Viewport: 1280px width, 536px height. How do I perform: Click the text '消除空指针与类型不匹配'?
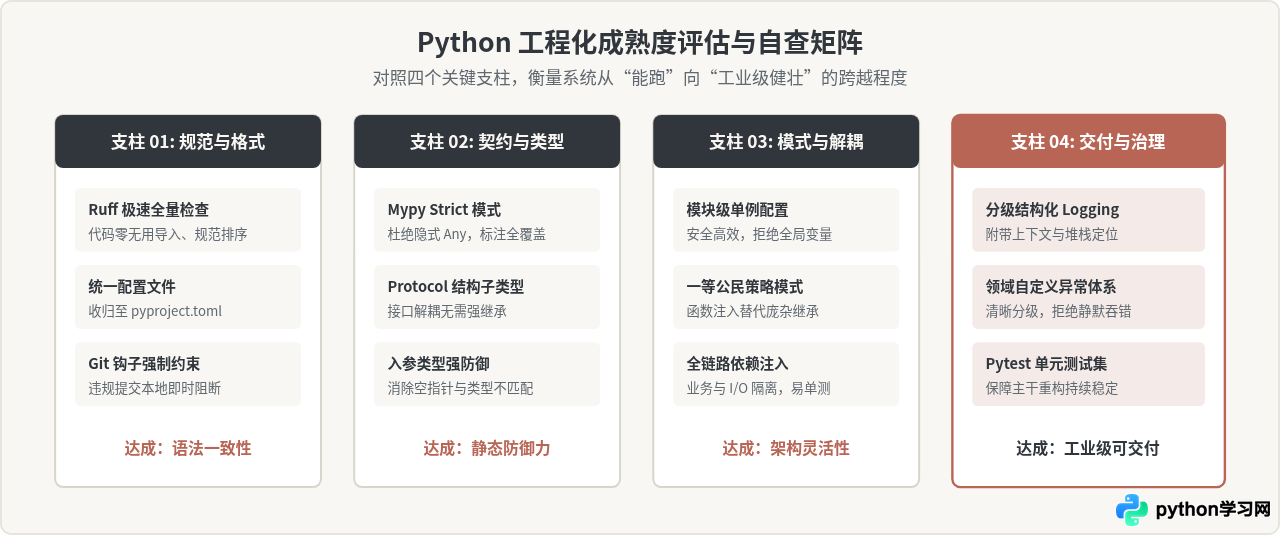pos(461,388)
